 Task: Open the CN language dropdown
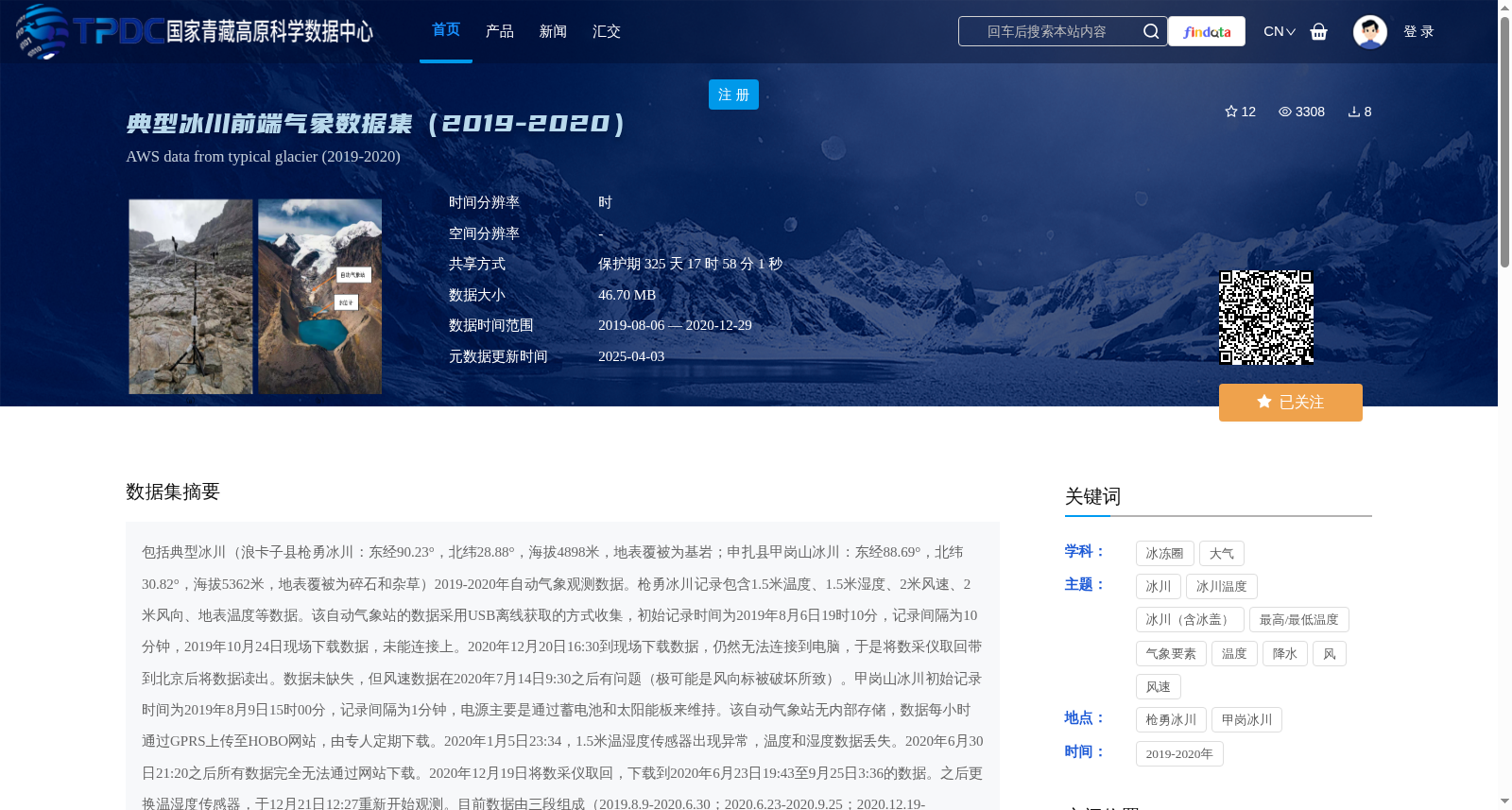click(x=1280, y=31)
